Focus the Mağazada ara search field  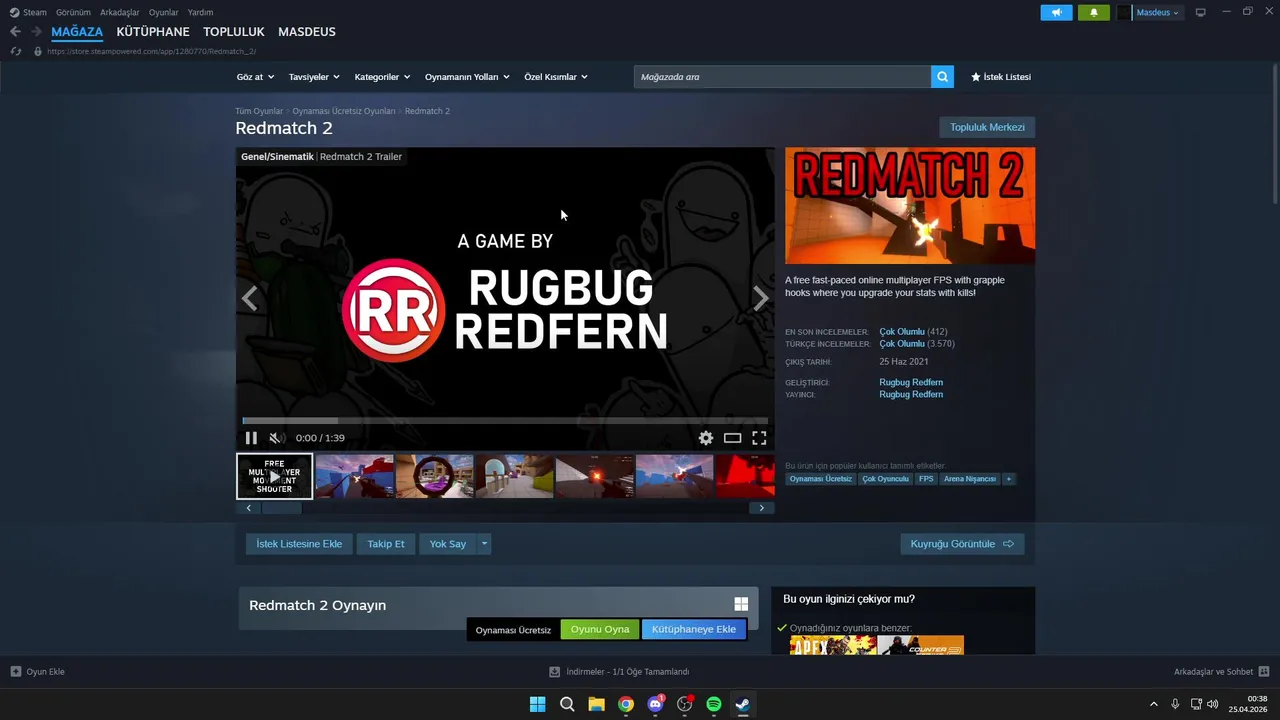(782, 77)
